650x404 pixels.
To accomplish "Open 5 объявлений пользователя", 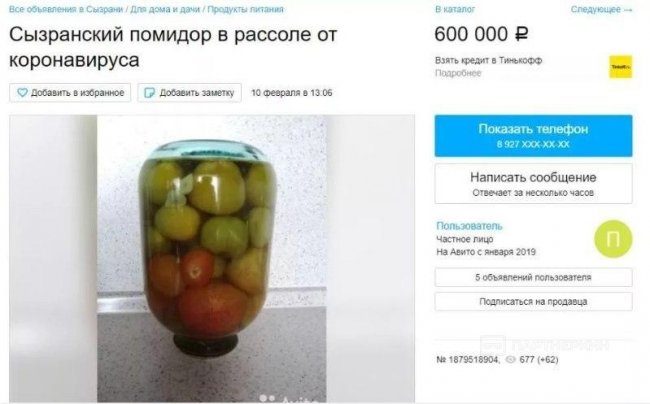I will [x=533, y=277].
